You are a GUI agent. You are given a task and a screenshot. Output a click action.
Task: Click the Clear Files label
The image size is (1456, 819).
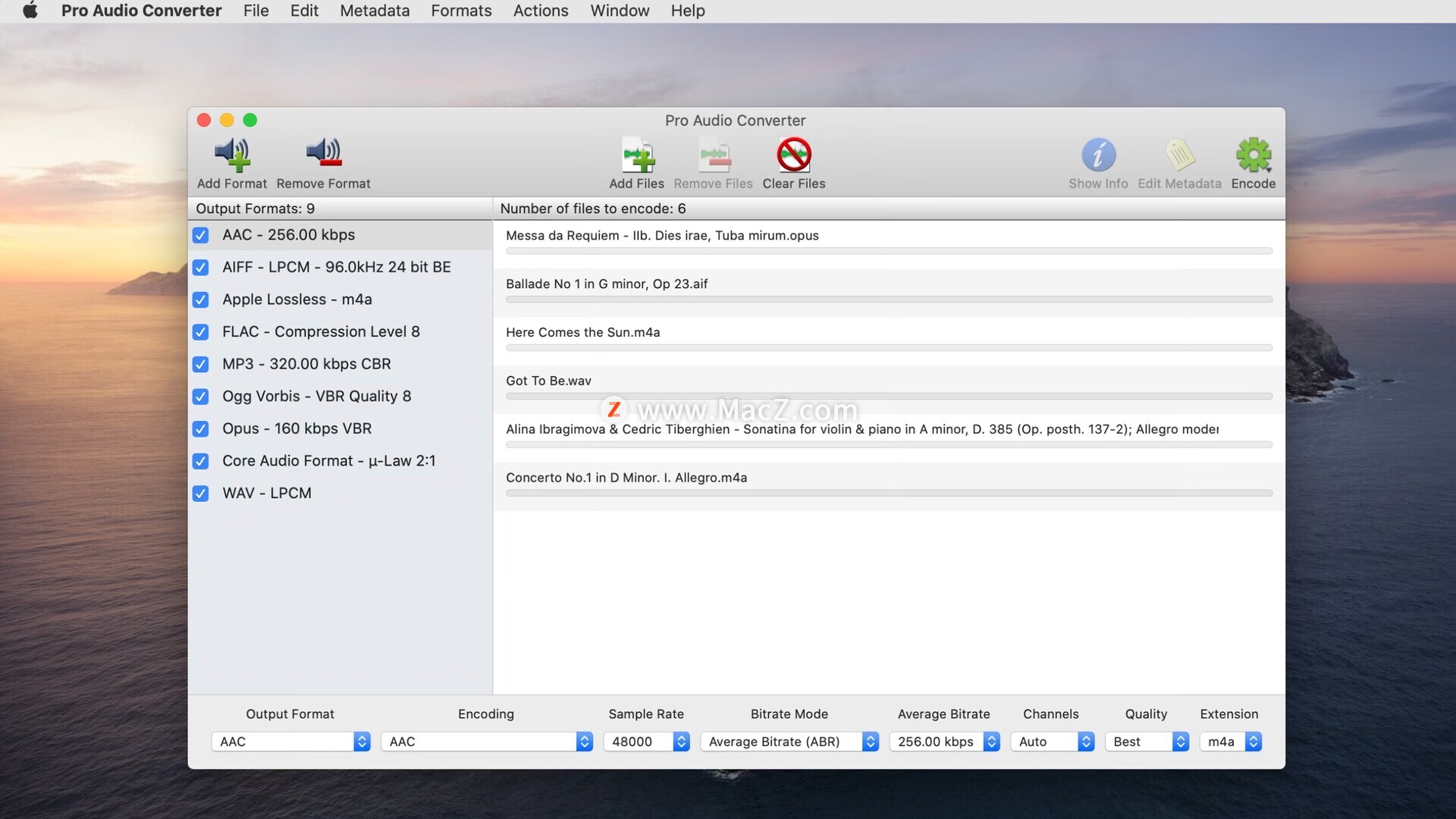(794, 184)
